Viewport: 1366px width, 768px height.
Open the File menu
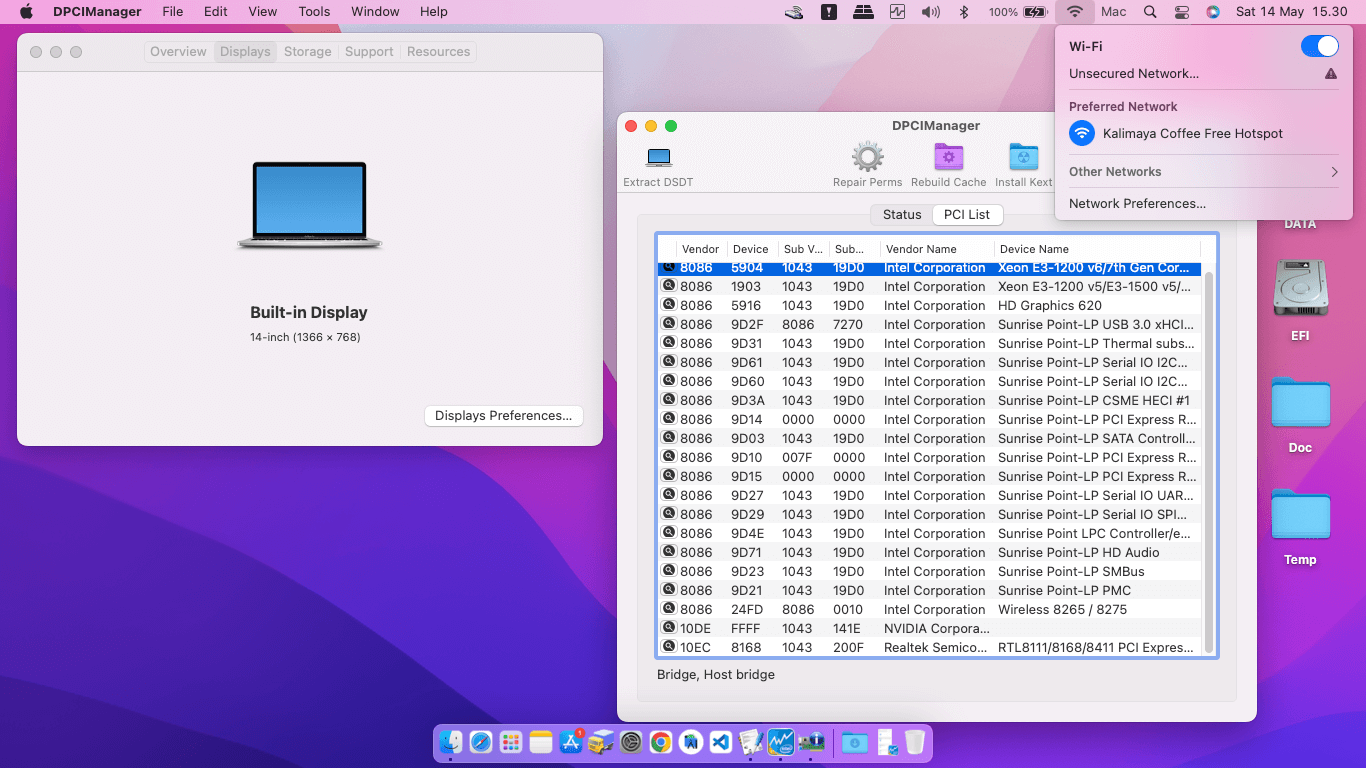173,12
